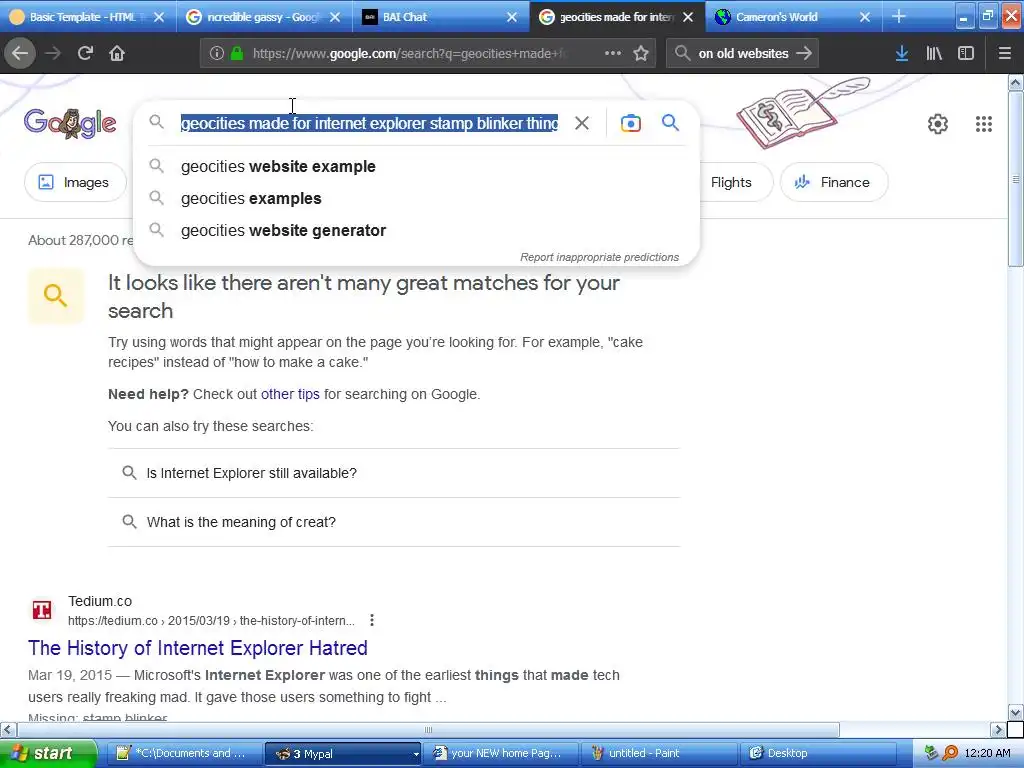The height and width of the screenshot is (768, 1024).
Task: Select the Flights search filter
Action: click(x=731, y=182)
